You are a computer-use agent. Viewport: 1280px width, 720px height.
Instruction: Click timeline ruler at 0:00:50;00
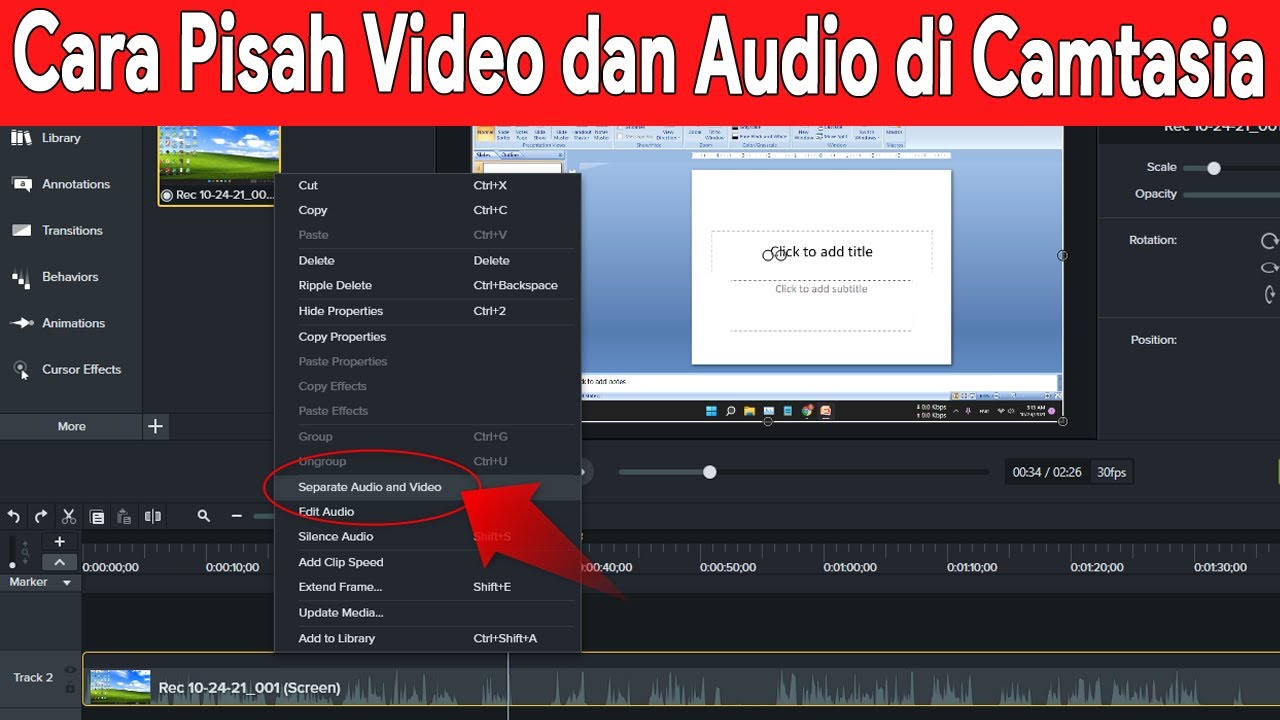click(727, 567)
